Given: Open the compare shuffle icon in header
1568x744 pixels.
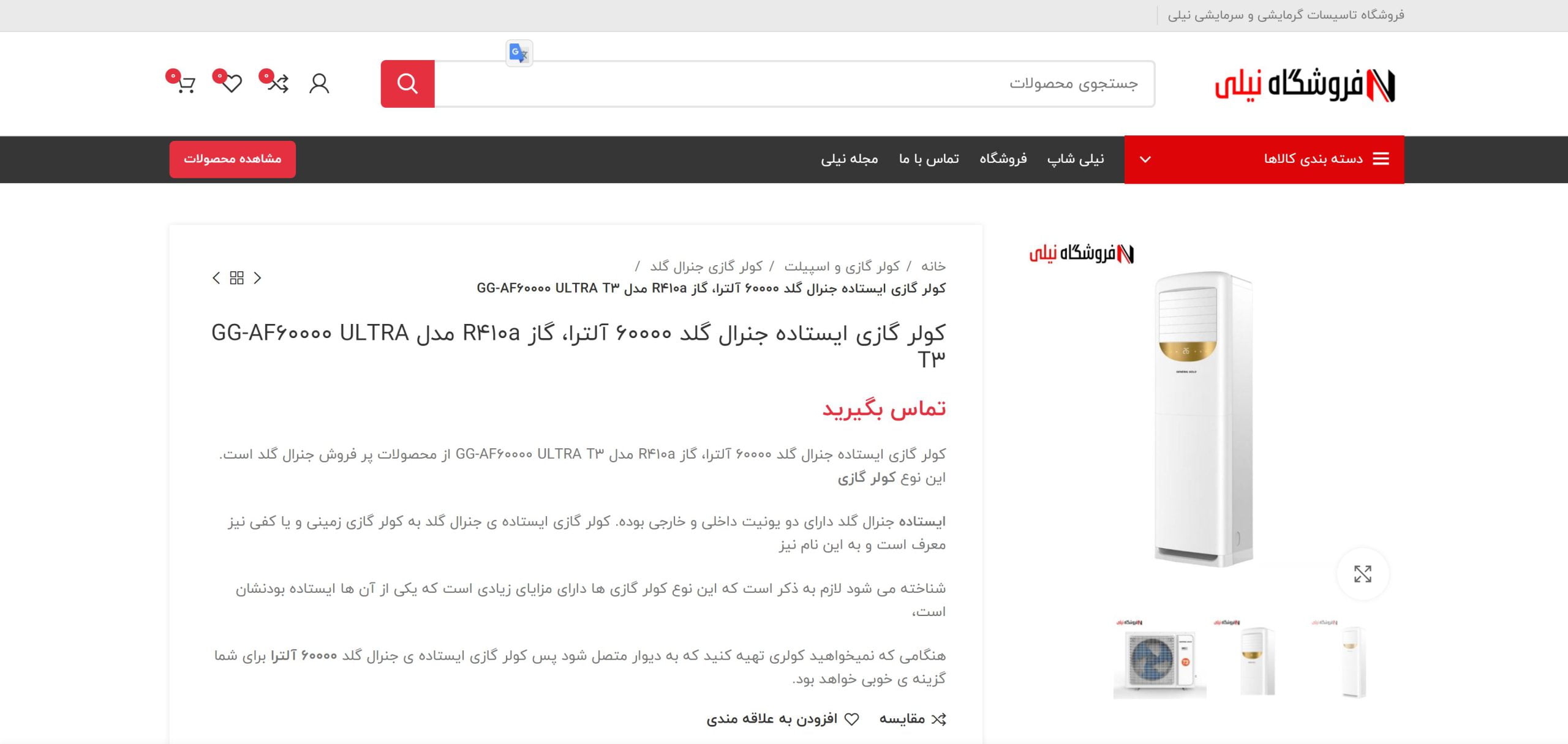Looking at the screenshot, I should tap(277, 83).
